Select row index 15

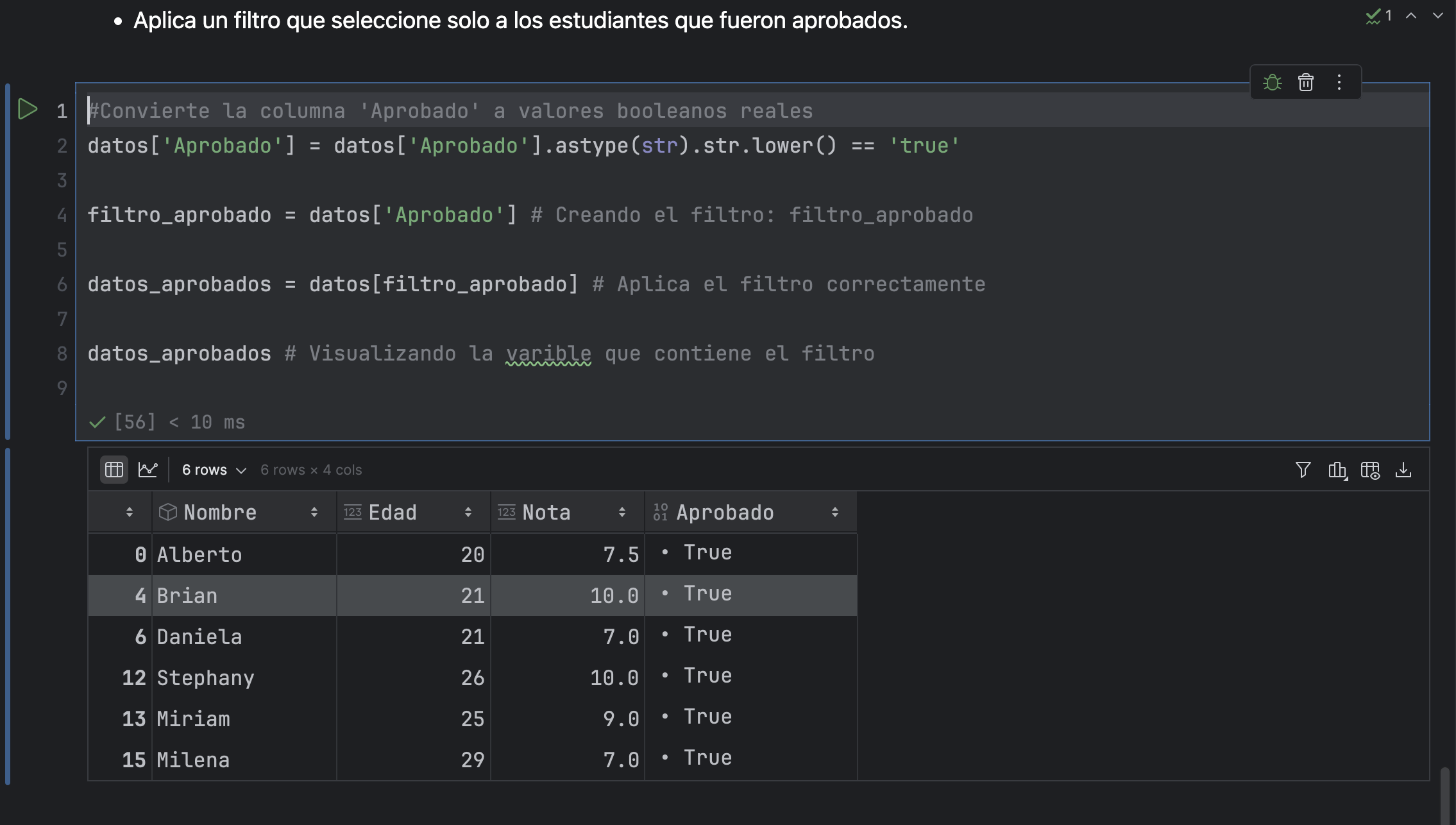click(120, 760)
